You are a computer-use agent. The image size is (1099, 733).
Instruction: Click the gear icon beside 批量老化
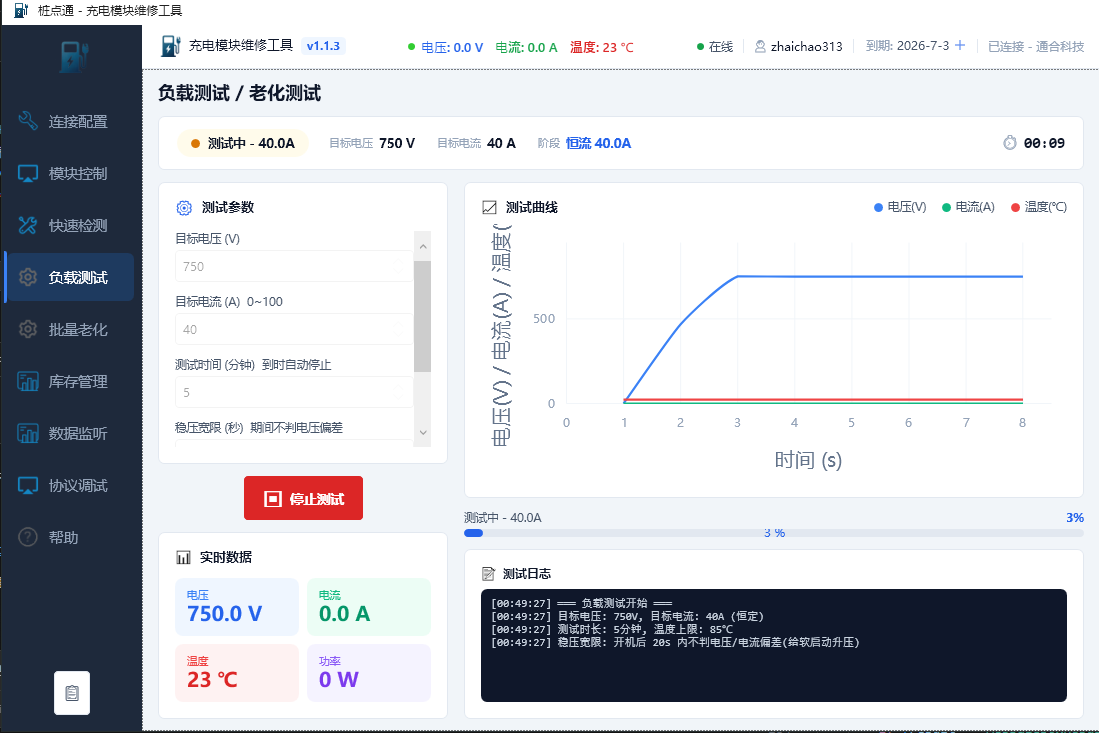click(x=27, y=329)
